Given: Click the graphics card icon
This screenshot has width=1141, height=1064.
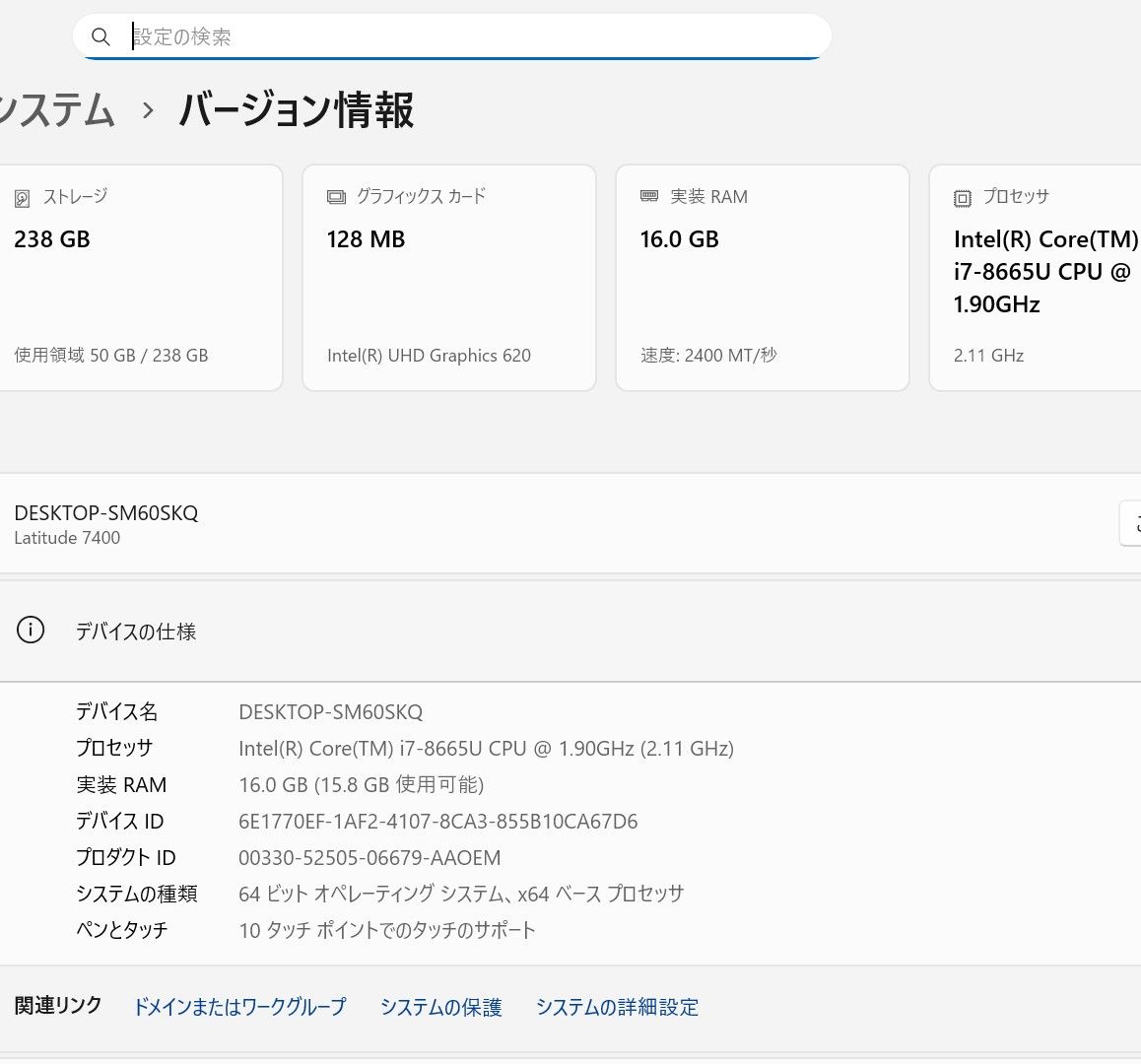Looking at the screenshot, I should [336, 197].
